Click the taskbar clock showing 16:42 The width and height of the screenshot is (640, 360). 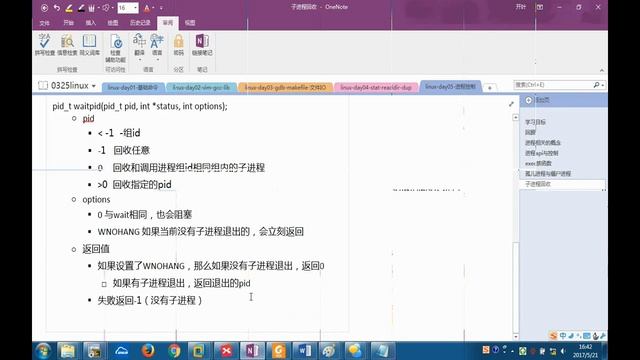tap(585, 351)
